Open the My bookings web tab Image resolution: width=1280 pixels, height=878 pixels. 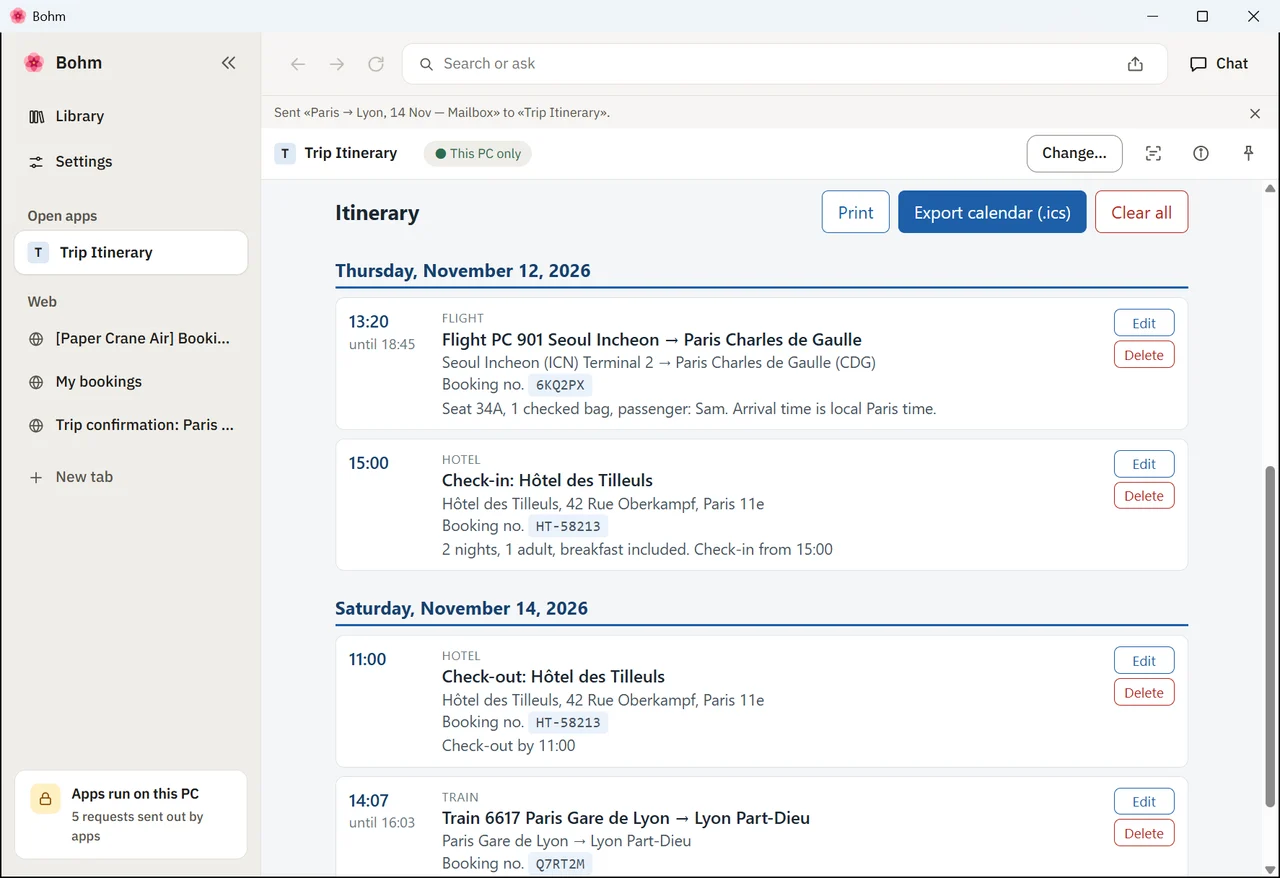tap(131, 381)
